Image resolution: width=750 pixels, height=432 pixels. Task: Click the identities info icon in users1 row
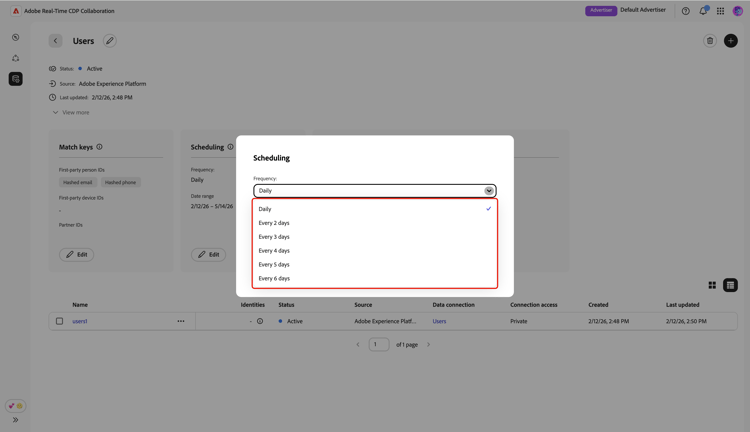pos(260,321)
